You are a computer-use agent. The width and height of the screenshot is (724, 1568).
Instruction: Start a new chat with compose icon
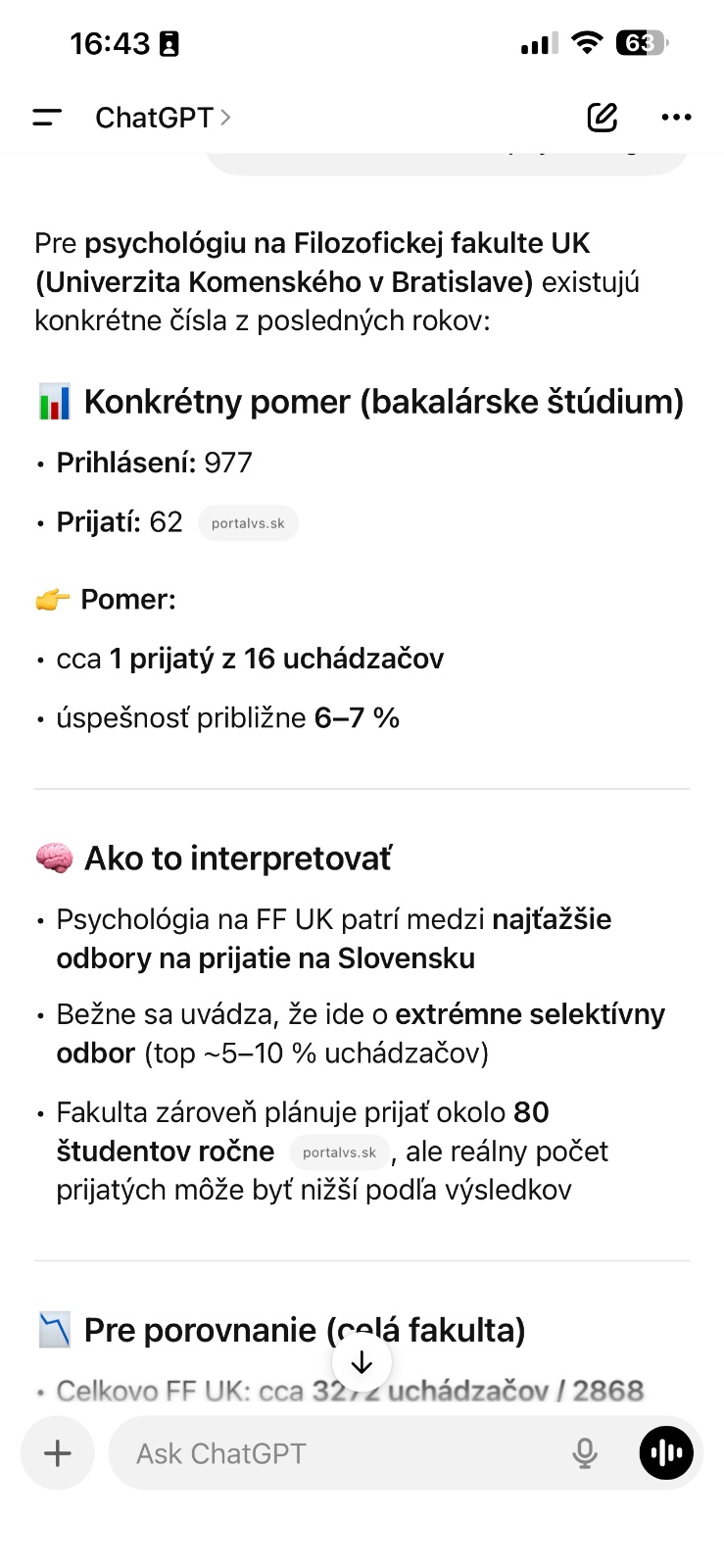pos(603,118)
